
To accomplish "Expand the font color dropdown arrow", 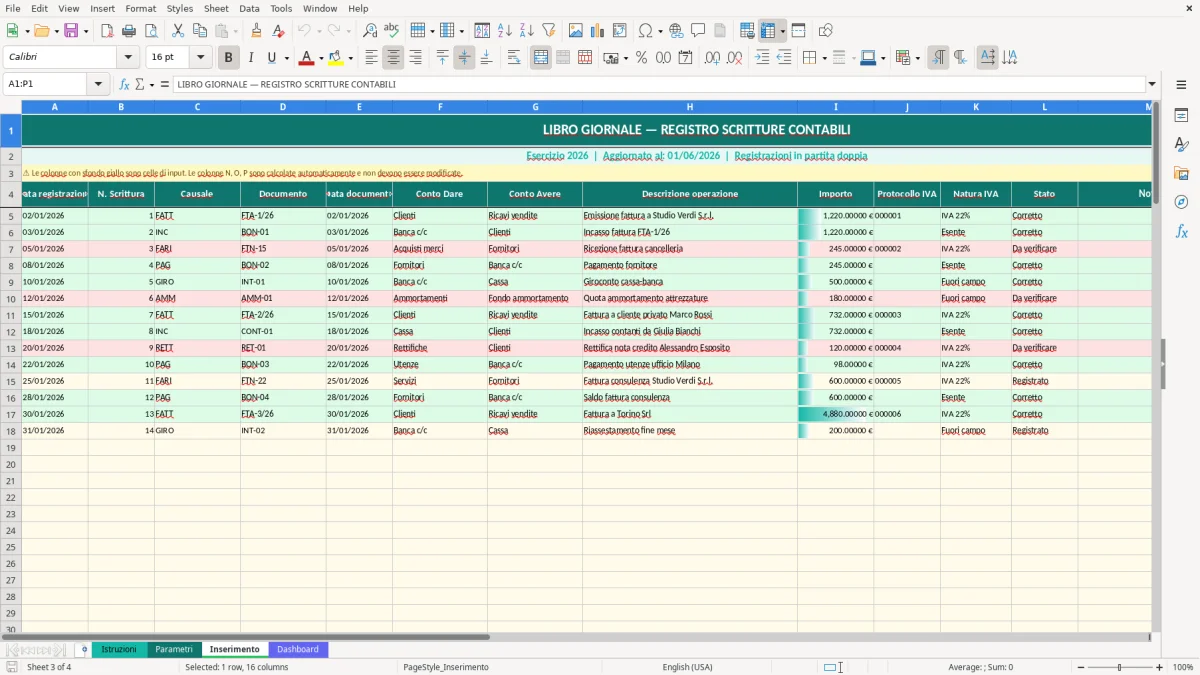I will tap(321, 58).
